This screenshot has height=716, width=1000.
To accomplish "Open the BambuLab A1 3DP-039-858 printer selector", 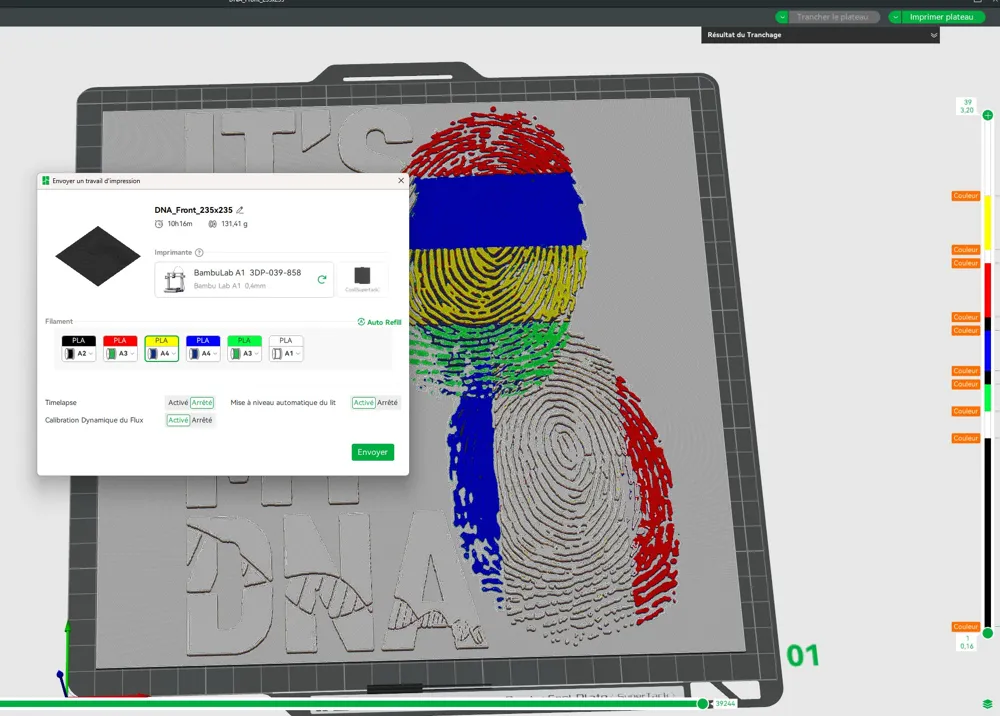I will [x=244, y=279].
